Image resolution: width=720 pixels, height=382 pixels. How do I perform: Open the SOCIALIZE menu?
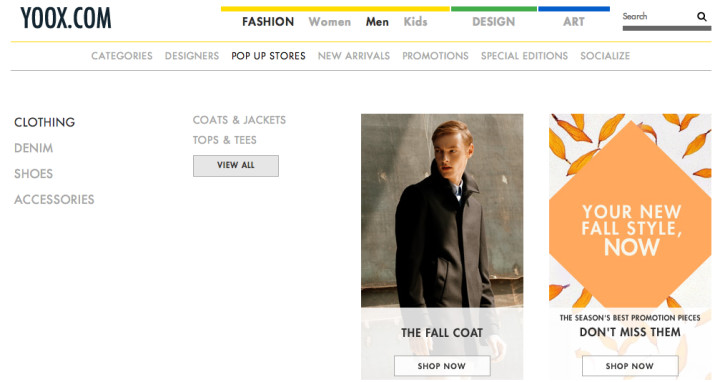[x=605, y=56]
